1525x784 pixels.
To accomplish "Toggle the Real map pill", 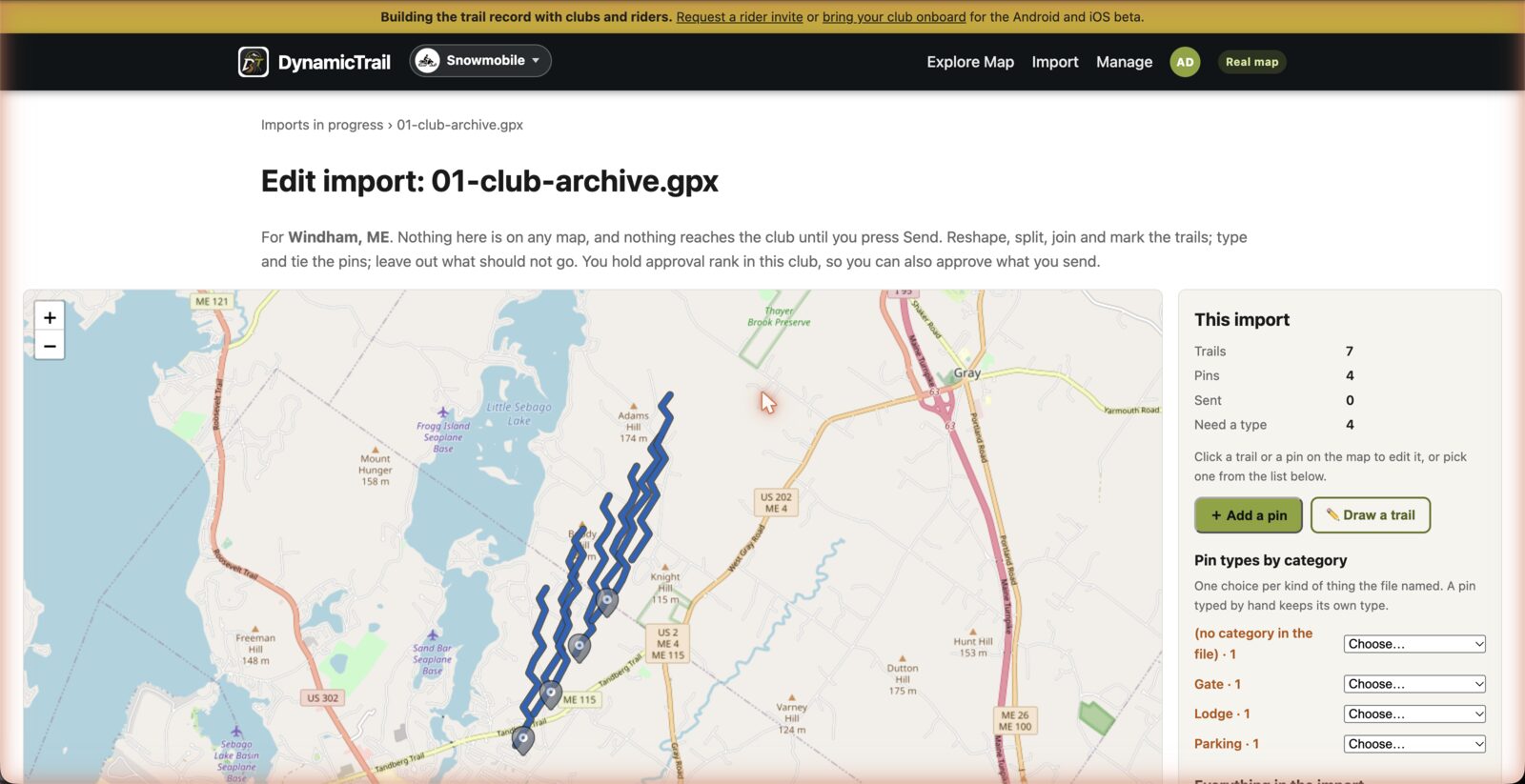I will [x=1251, y=62].
